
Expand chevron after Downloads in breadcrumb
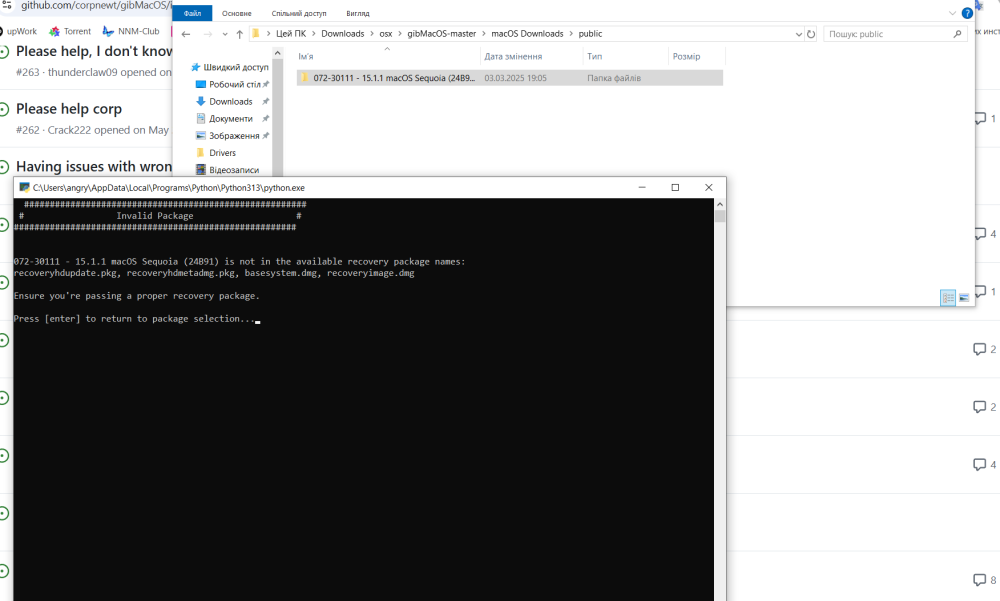point(372,34)
